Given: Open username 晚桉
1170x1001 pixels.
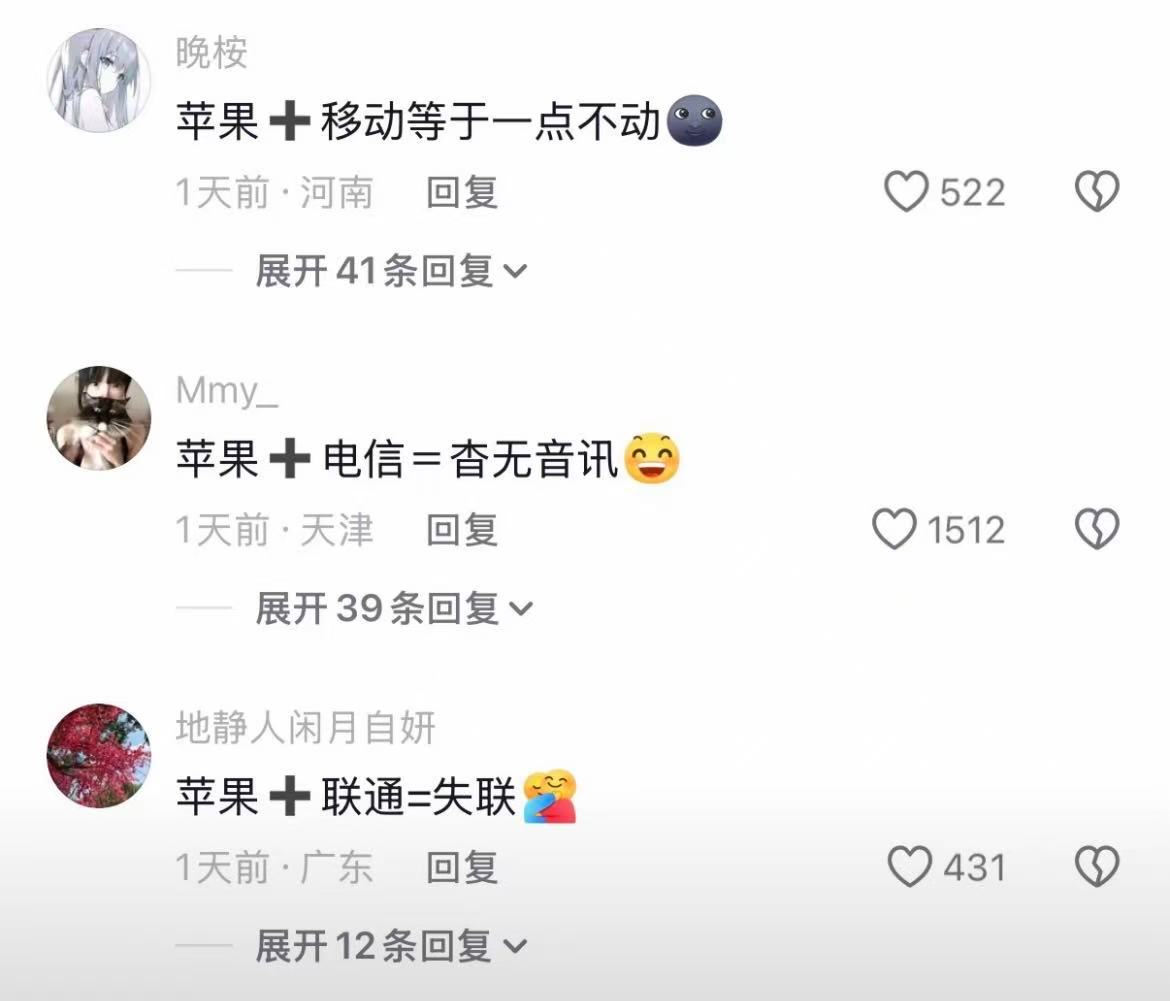Looking at the screenshot, I should point(211,53).
